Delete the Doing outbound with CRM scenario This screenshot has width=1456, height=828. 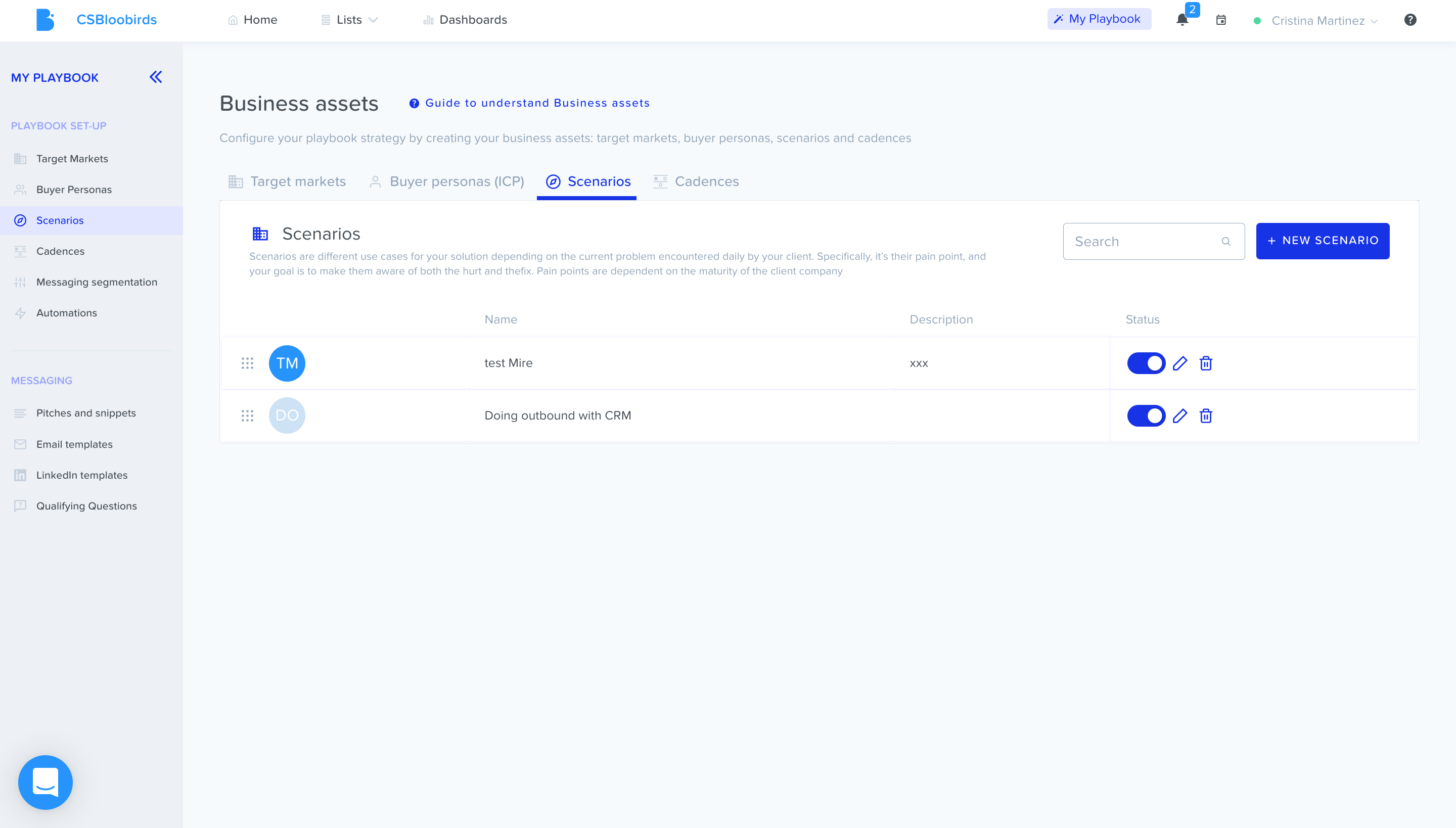(x=1206, y=416)
